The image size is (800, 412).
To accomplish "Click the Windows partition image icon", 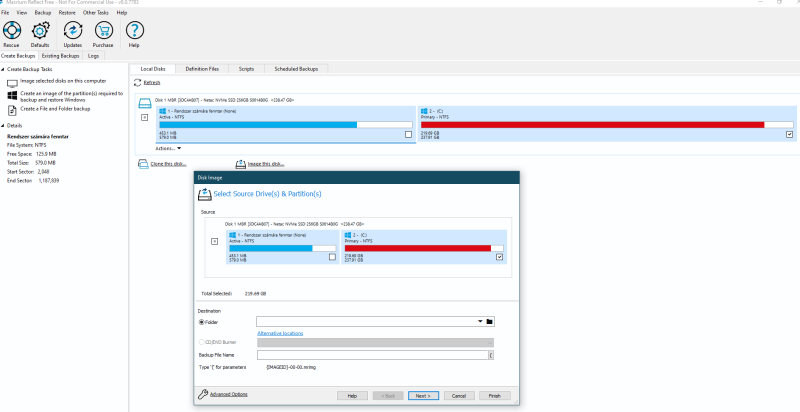I will tap(12, 96).
